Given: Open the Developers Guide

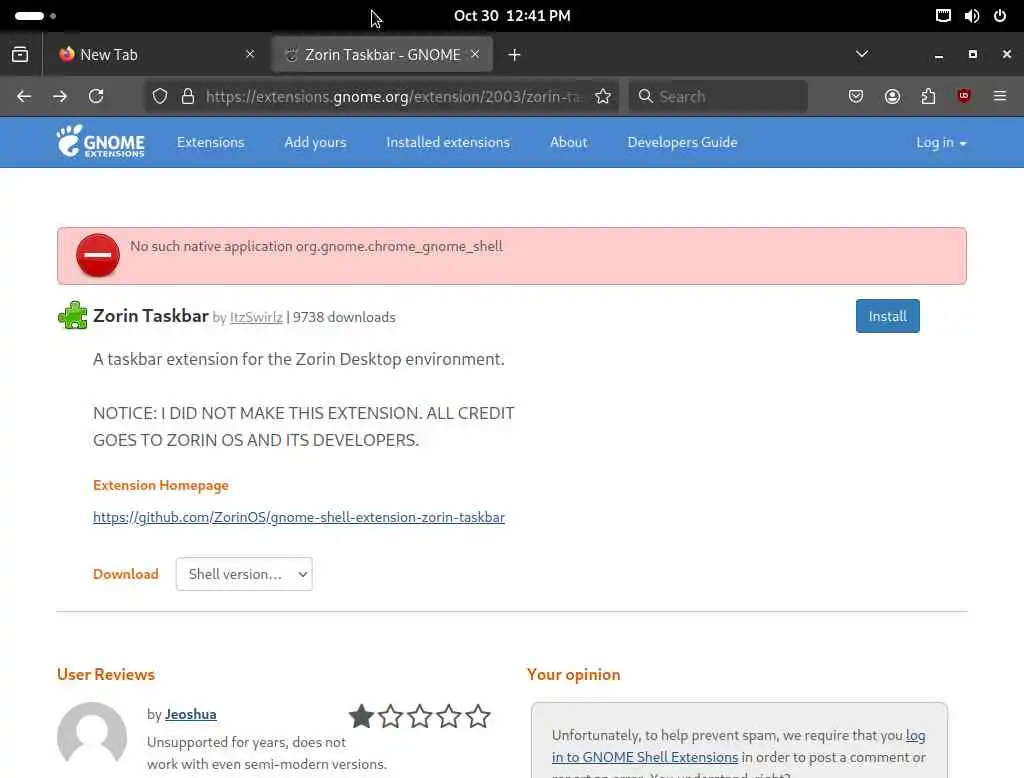Looking at the screenshot, I should (x=682, y=142).
